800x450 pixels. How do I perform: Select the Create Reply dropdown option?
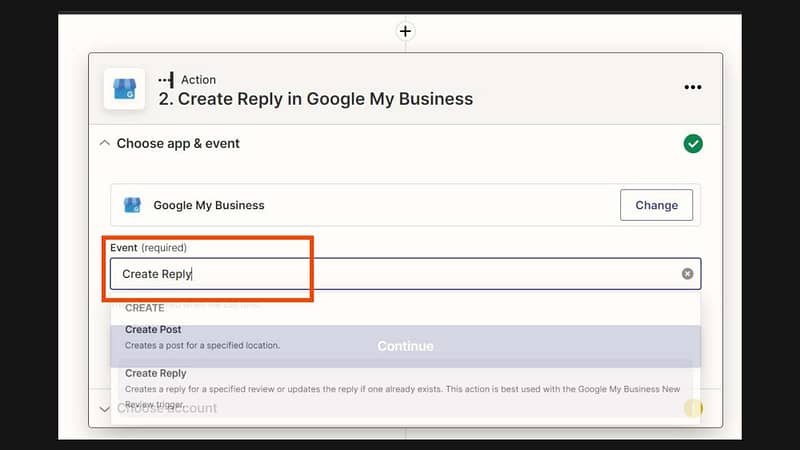click(405, 389)
